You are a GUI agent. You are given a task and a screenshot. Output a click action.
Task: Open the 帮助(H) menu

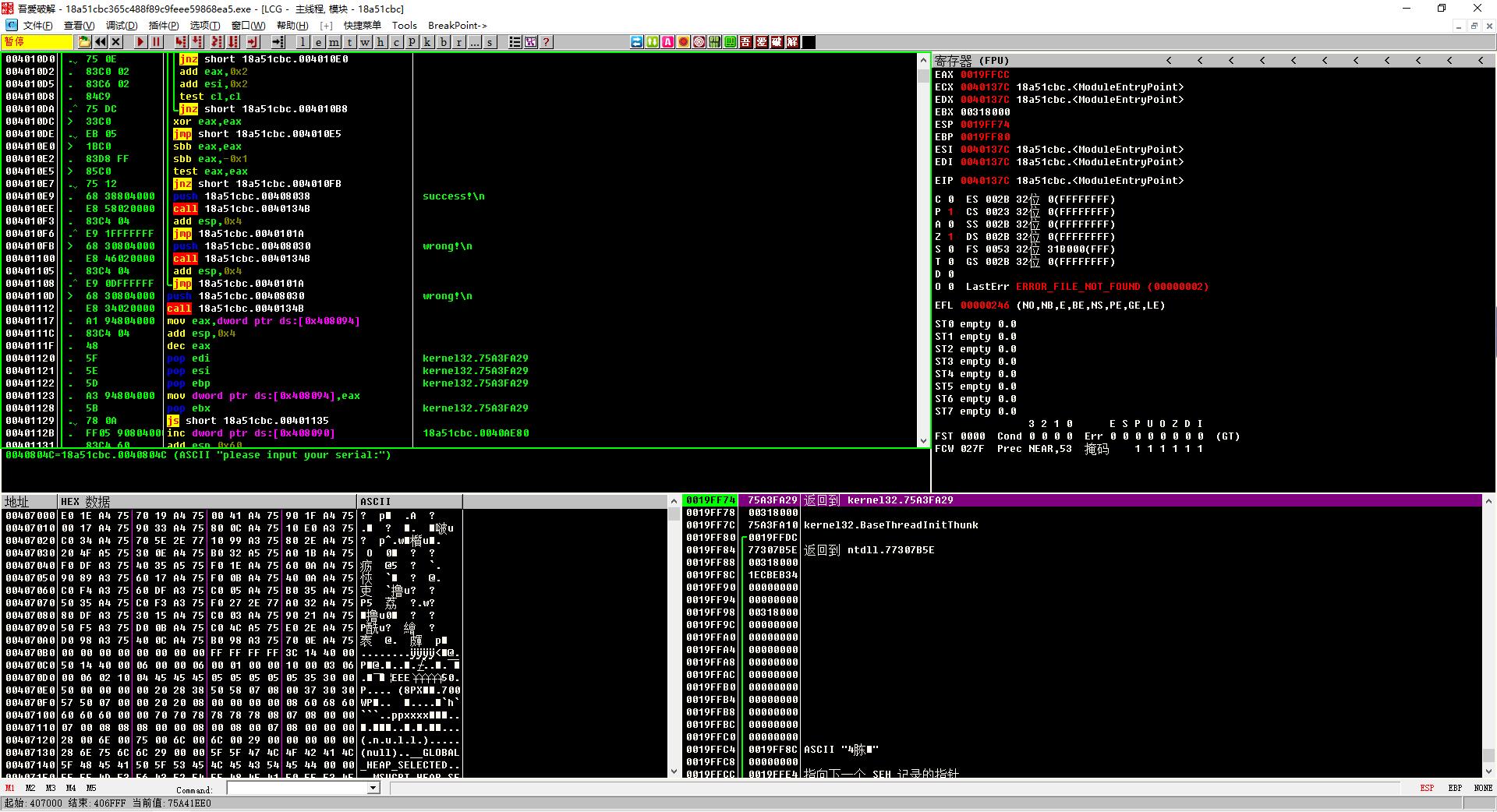[x=292, y=26]
